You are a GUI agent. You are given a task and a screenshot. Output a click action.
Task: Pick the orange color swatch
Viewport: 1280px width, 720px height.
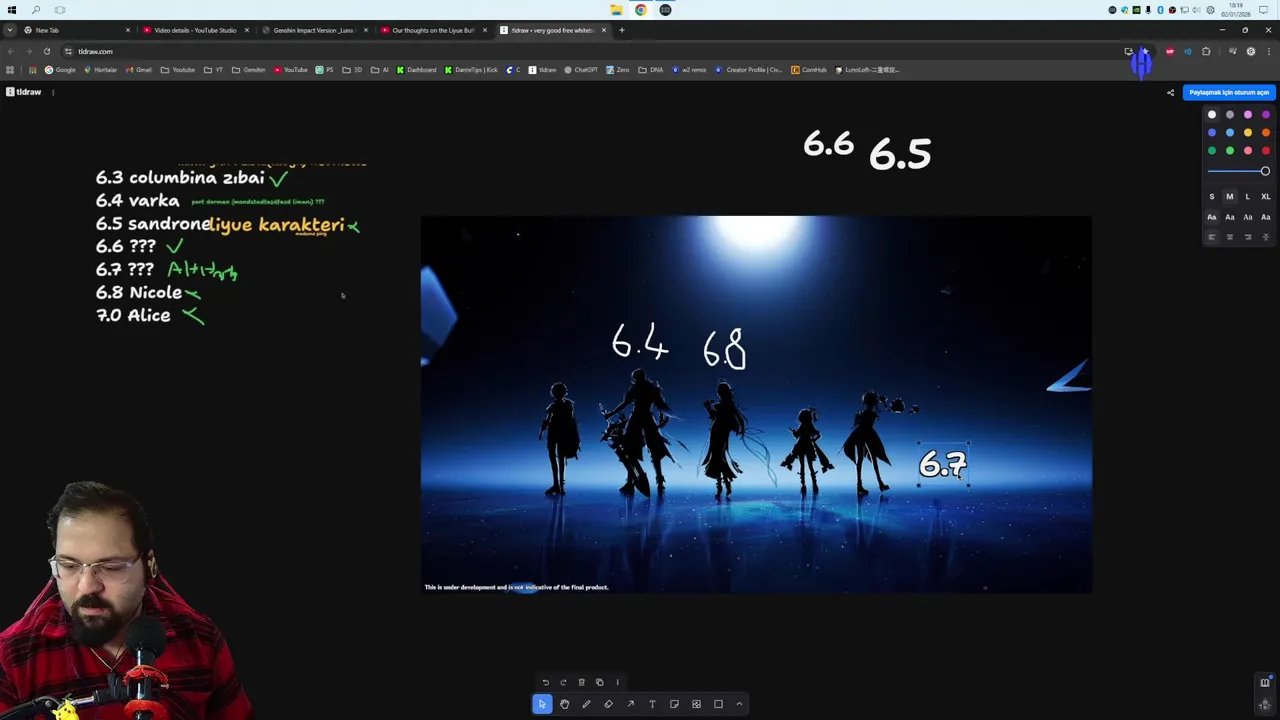(x=1266, y=133)
